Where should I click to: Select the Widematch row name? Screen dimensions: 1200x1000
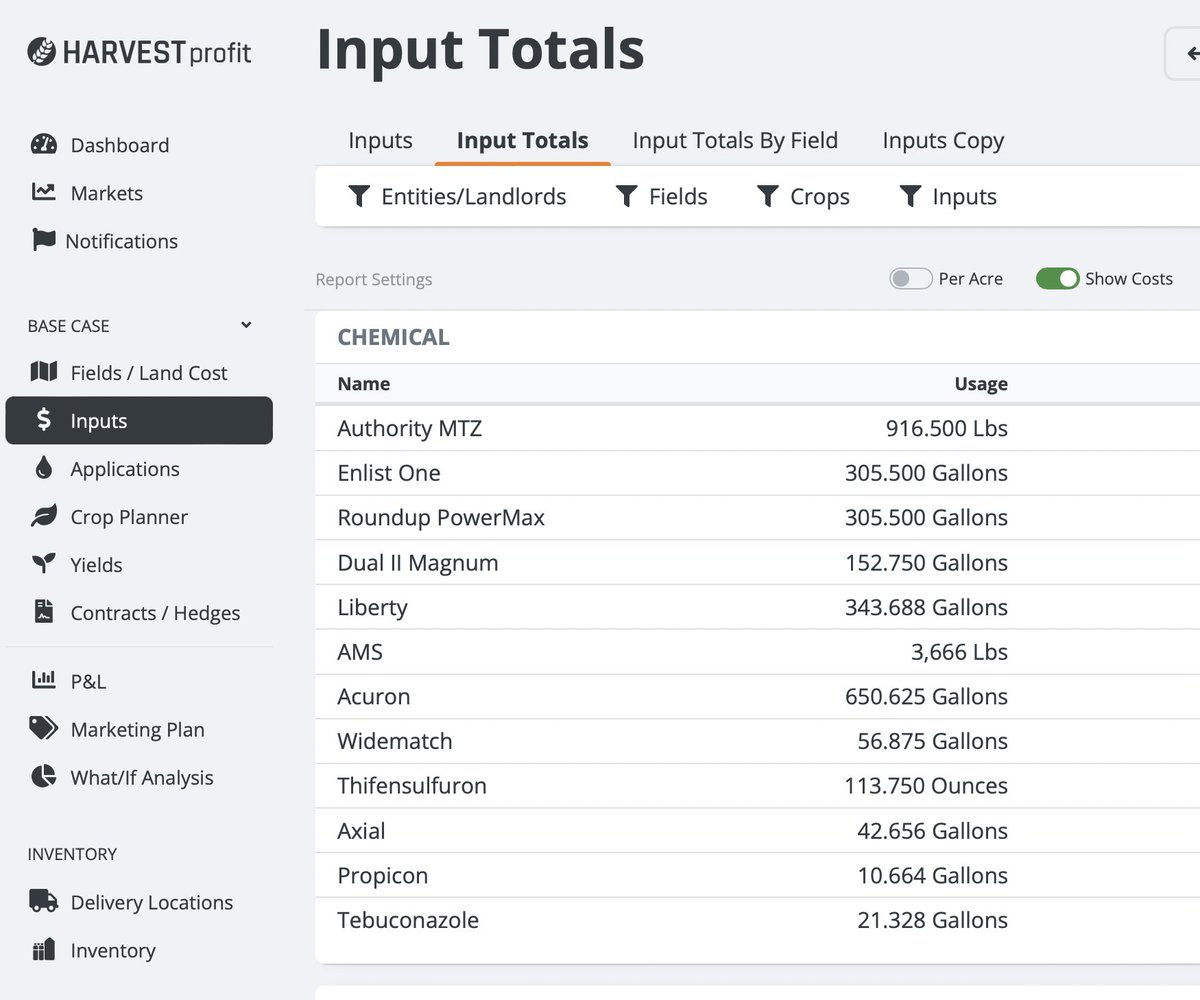pos(395,741)
